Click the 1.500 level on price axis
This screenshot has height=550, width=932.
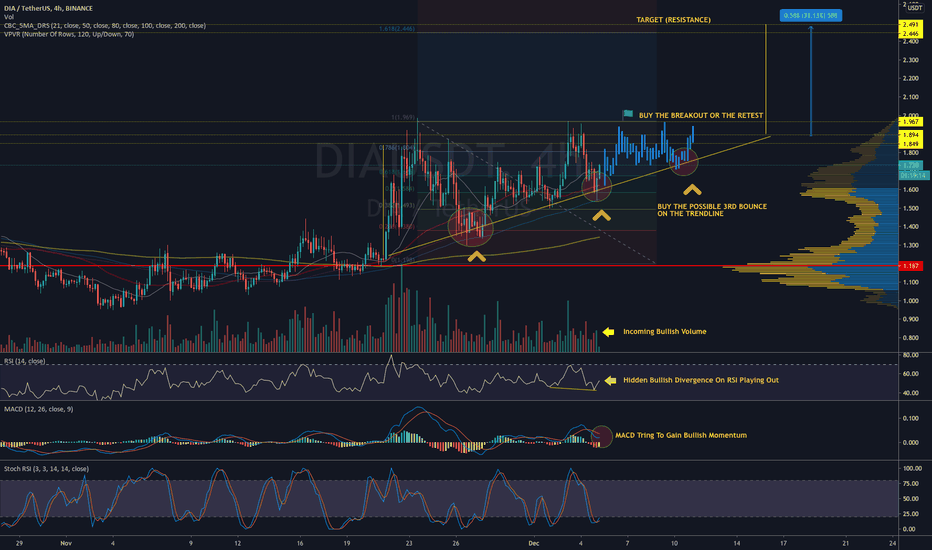click(x=910, y=208)
